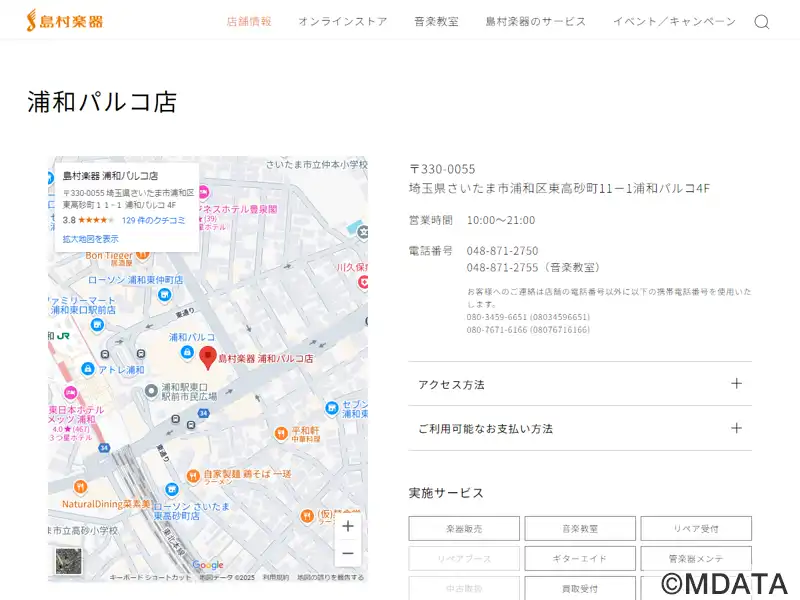
Task: Click the NaturalDining菜素美 restaurant marker
Action: (80, 487)
